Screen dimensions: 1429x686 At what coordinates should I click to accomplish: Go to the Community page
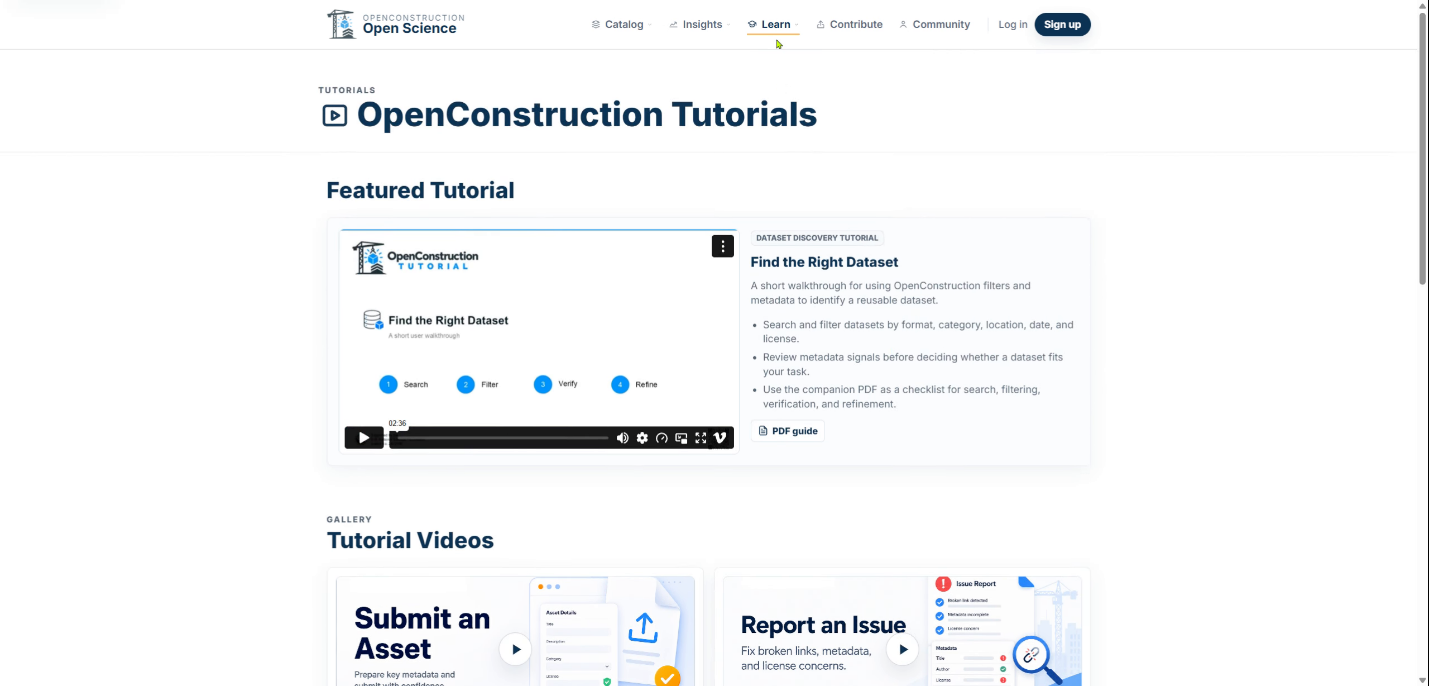(934, 24)
